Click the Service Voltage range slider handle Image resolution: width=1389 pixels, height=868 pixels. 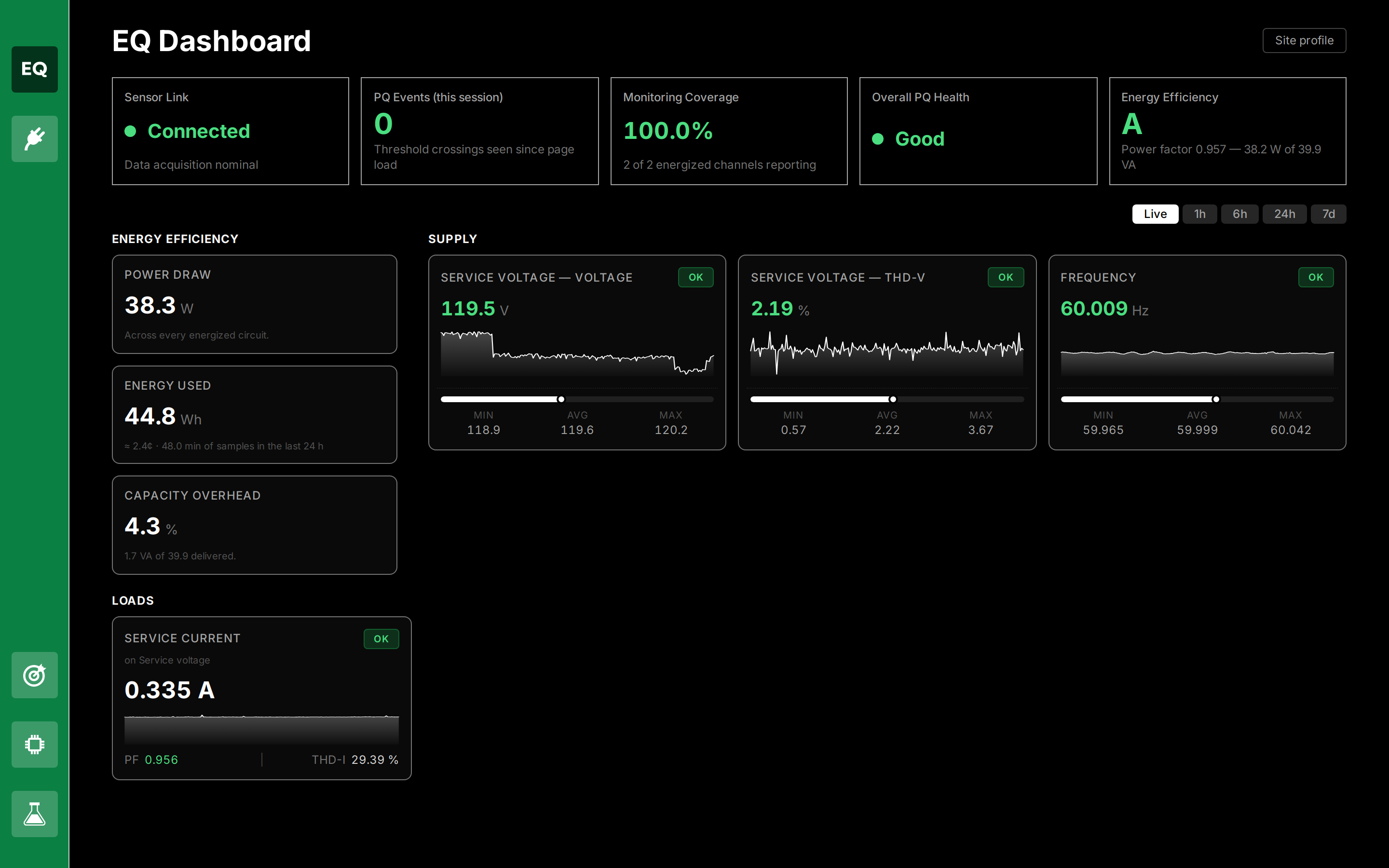pyautogui.click(x=561, y=399)
